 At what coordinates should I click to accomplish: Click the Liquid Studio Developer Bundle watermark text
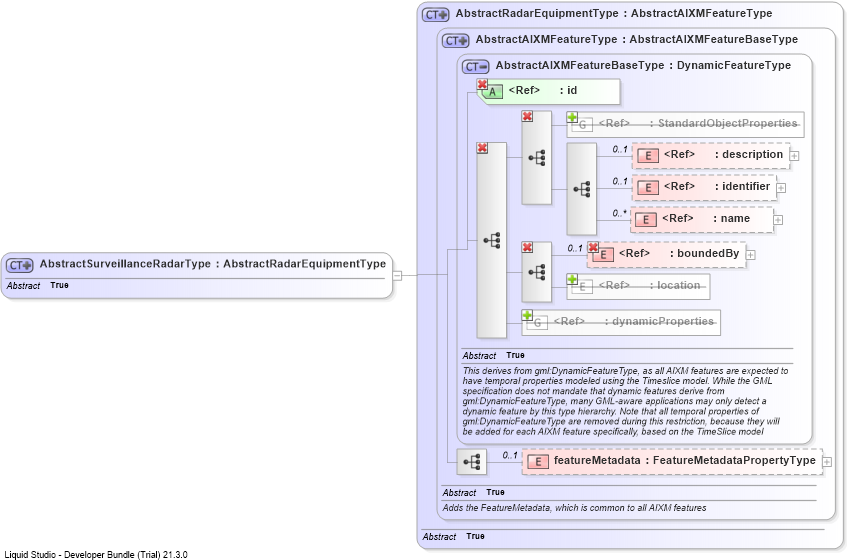click(x=96, y=555)
